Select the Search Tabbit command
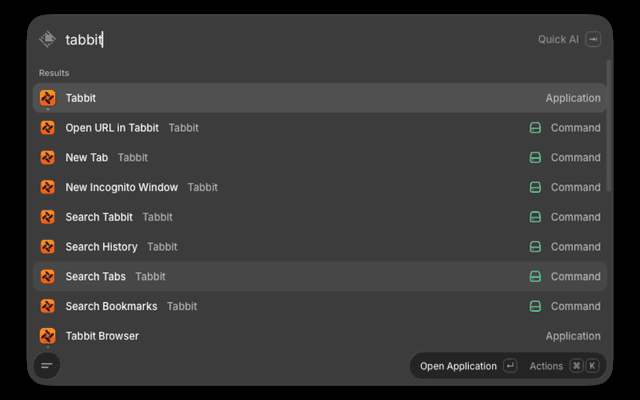This screenshot has height=400, width=640. [x=320, y=217]
